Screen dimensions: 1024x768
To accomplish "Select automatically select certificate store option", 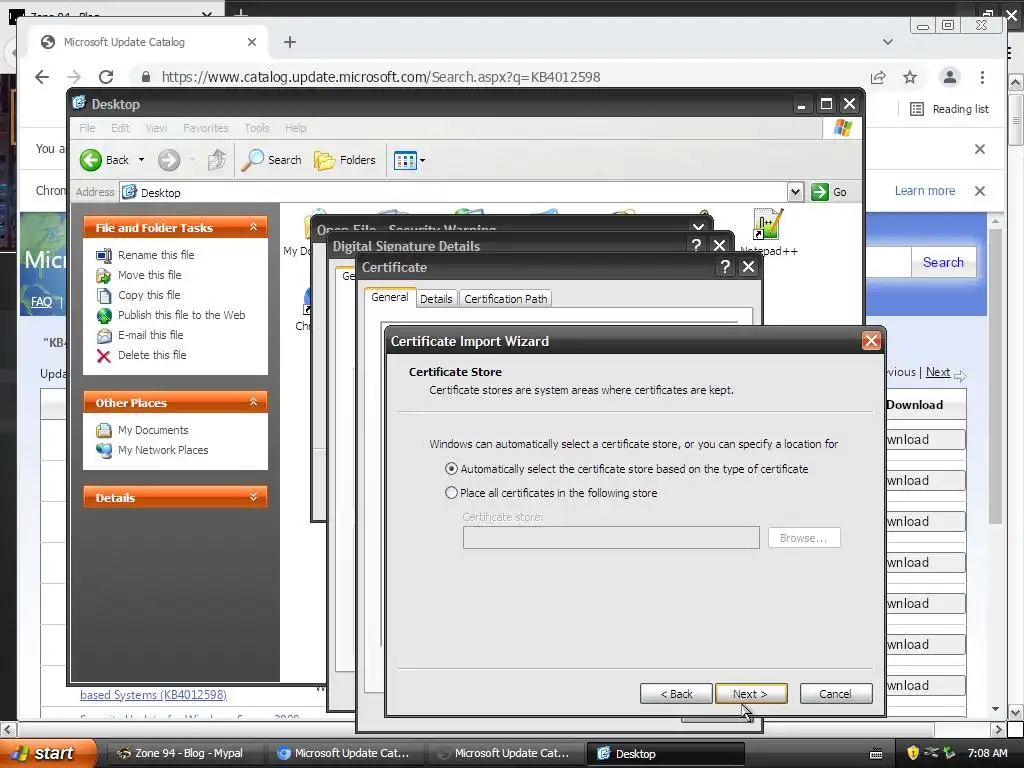I will [451, 469].
